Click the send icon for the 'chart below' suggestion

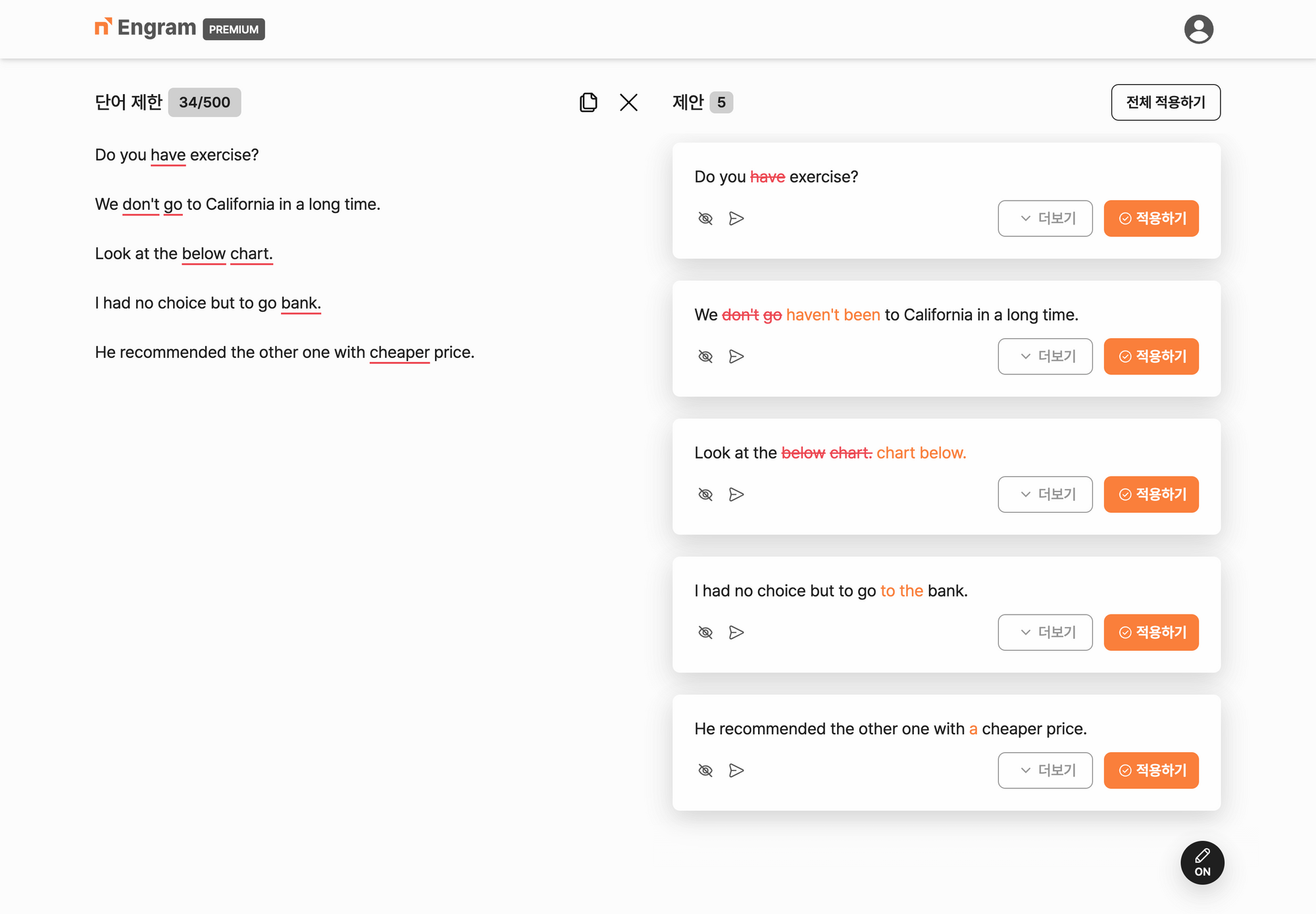[736, 494]
